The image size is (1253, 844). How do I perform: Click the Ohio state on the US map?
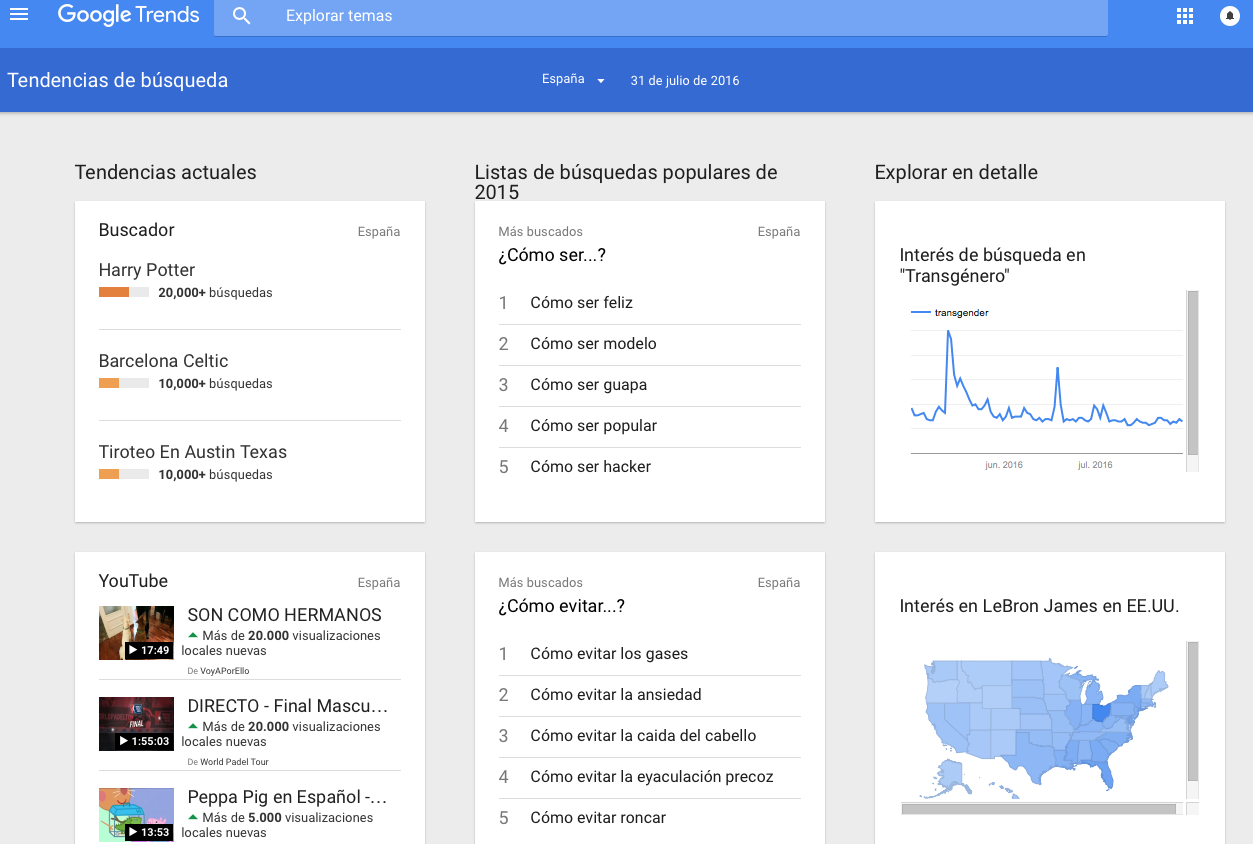tap(1101, 713)
